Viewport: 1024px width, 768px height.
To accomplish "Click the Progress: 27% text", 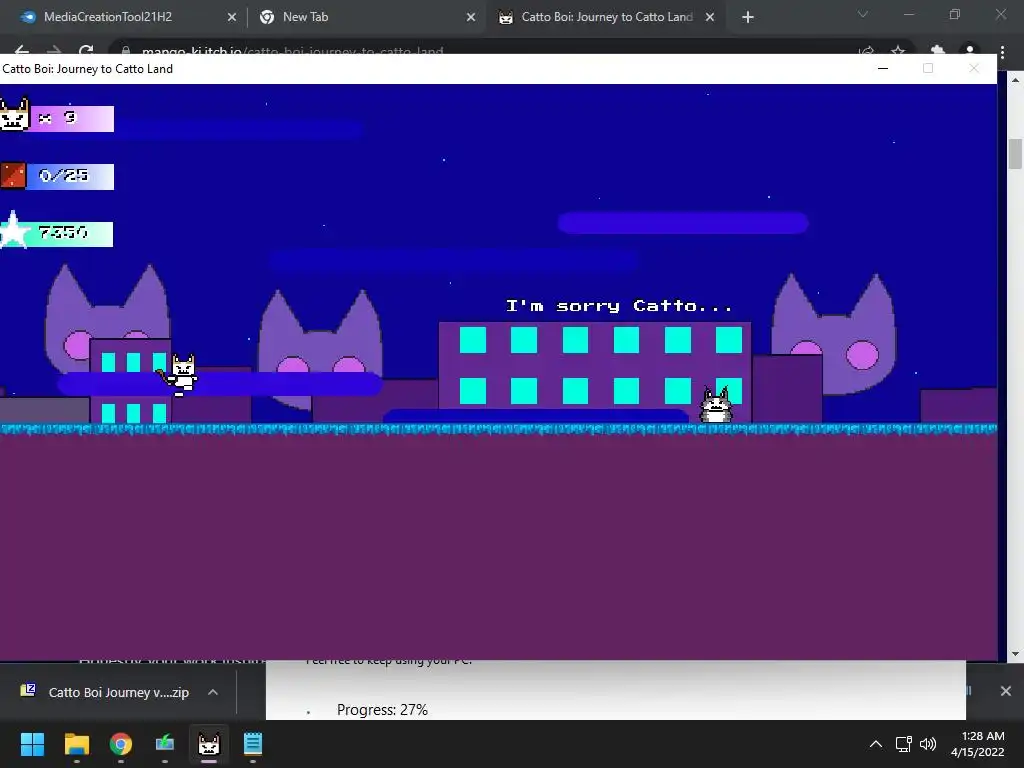I will [382, 710].
